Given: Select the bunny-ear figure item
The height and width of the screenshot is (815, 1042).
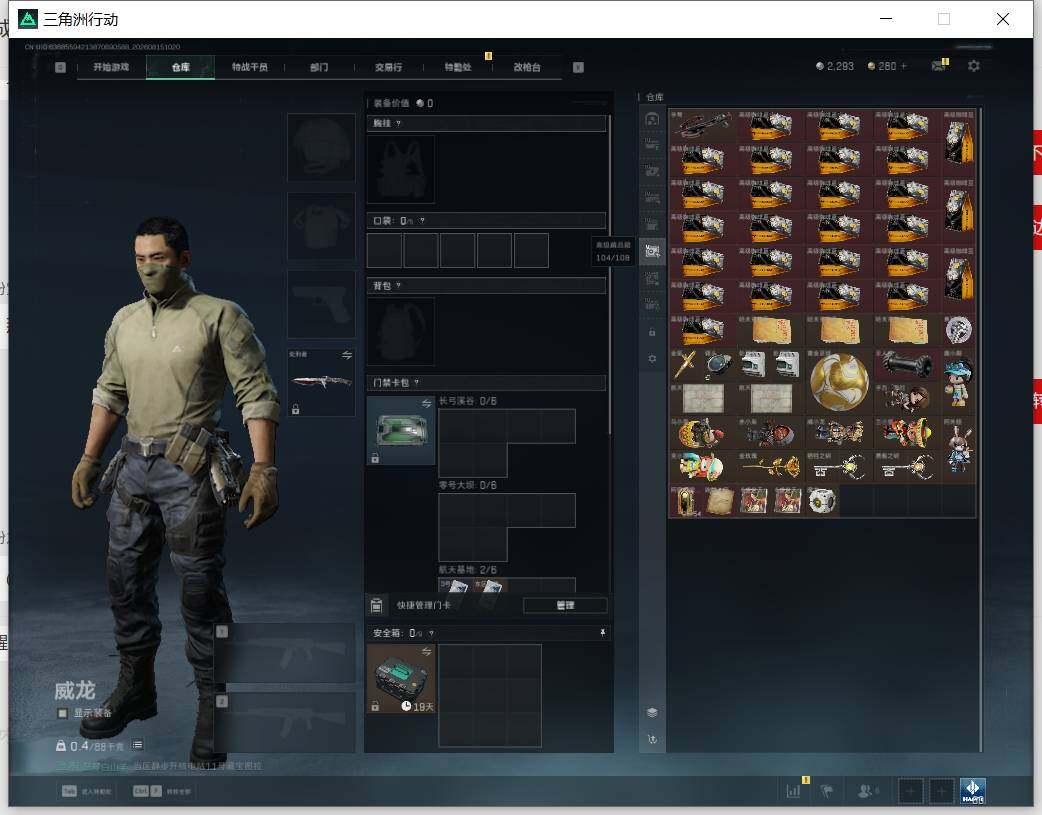Looking at the screenshot, I should pos(959,449).
